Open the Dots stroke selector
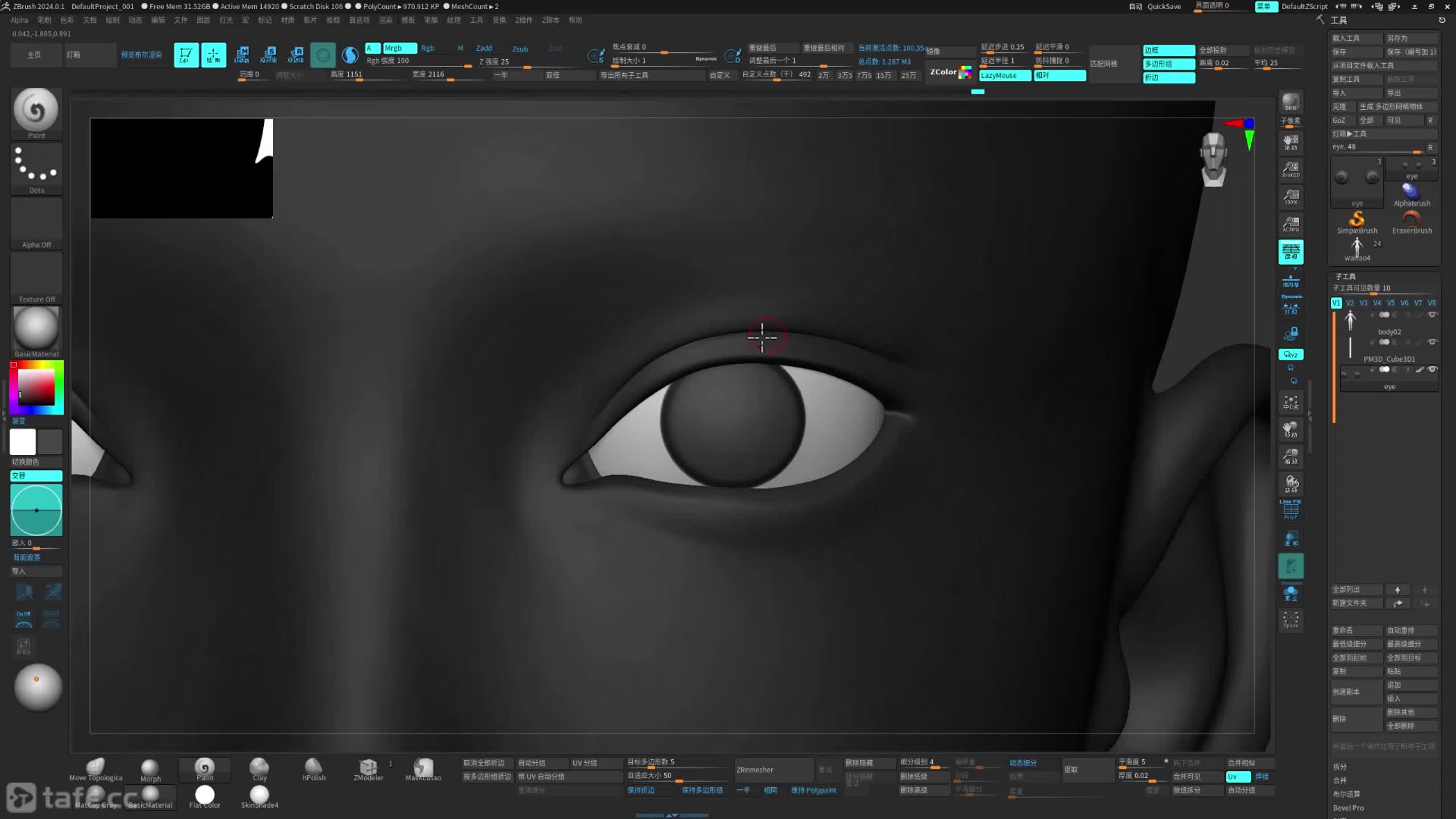The height and width of the screenshot is (819, 1456). click(36, 168)
